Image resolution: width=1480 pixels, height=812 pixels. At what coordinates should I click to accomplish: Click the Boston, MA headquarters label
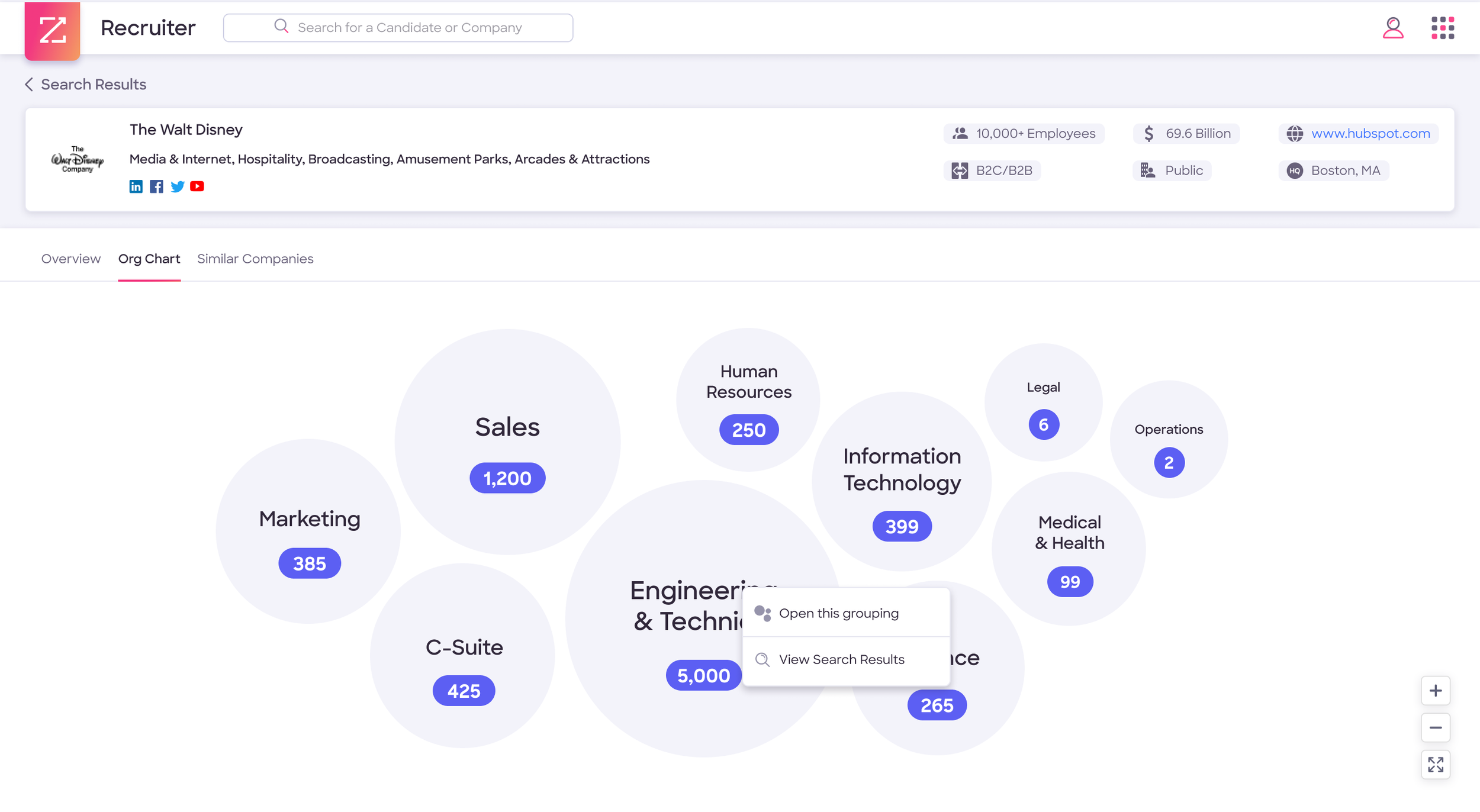[x=1345, y=170]
